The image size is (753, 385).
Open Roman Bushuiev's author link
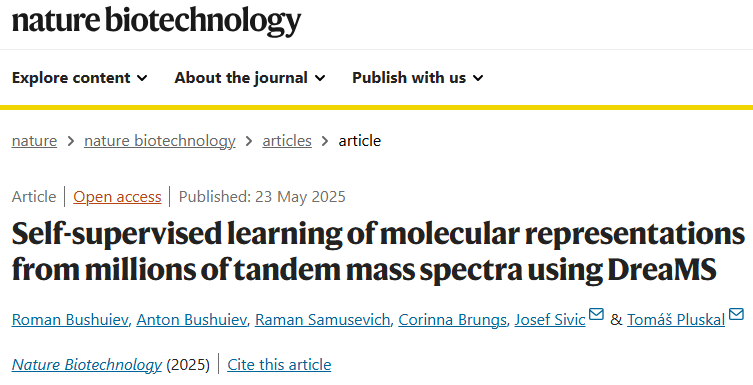point(70,320)
